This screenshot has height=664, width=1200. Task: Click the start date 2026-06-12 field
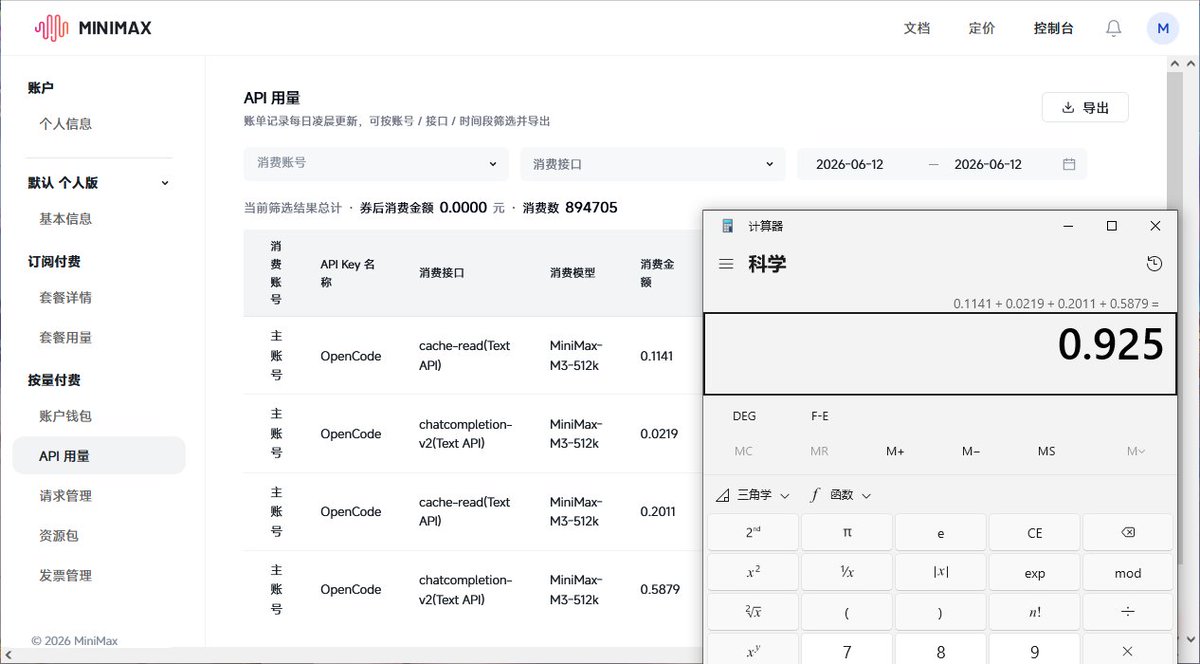pos(850,164)
